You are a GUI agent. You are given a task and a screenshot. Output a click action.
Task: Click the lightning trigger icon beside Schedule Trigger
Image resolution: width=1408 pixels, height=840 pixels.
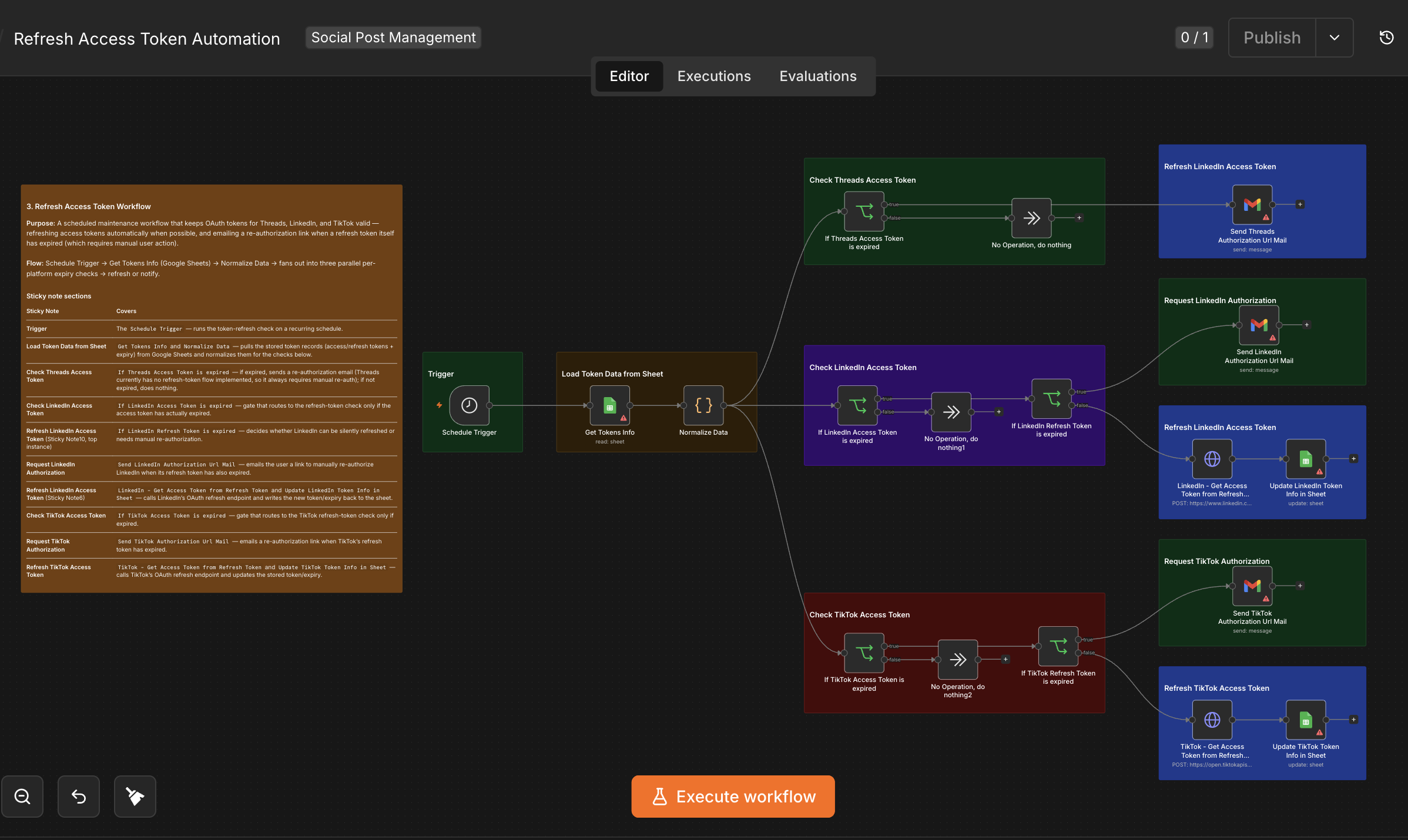(439, 405)
